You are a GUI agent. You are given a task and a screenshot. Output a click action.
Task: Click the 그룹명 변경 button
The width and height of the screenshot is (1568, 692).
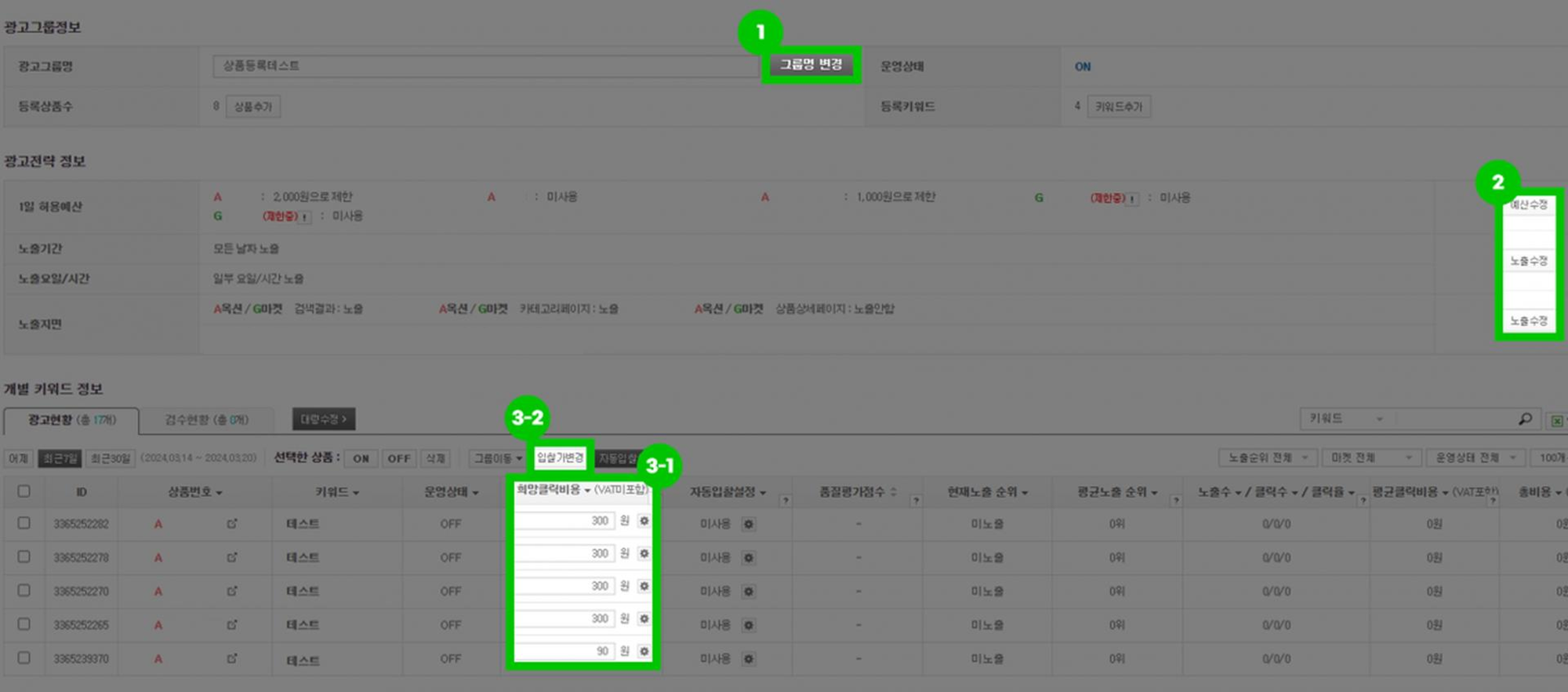(x=811, y=65)
